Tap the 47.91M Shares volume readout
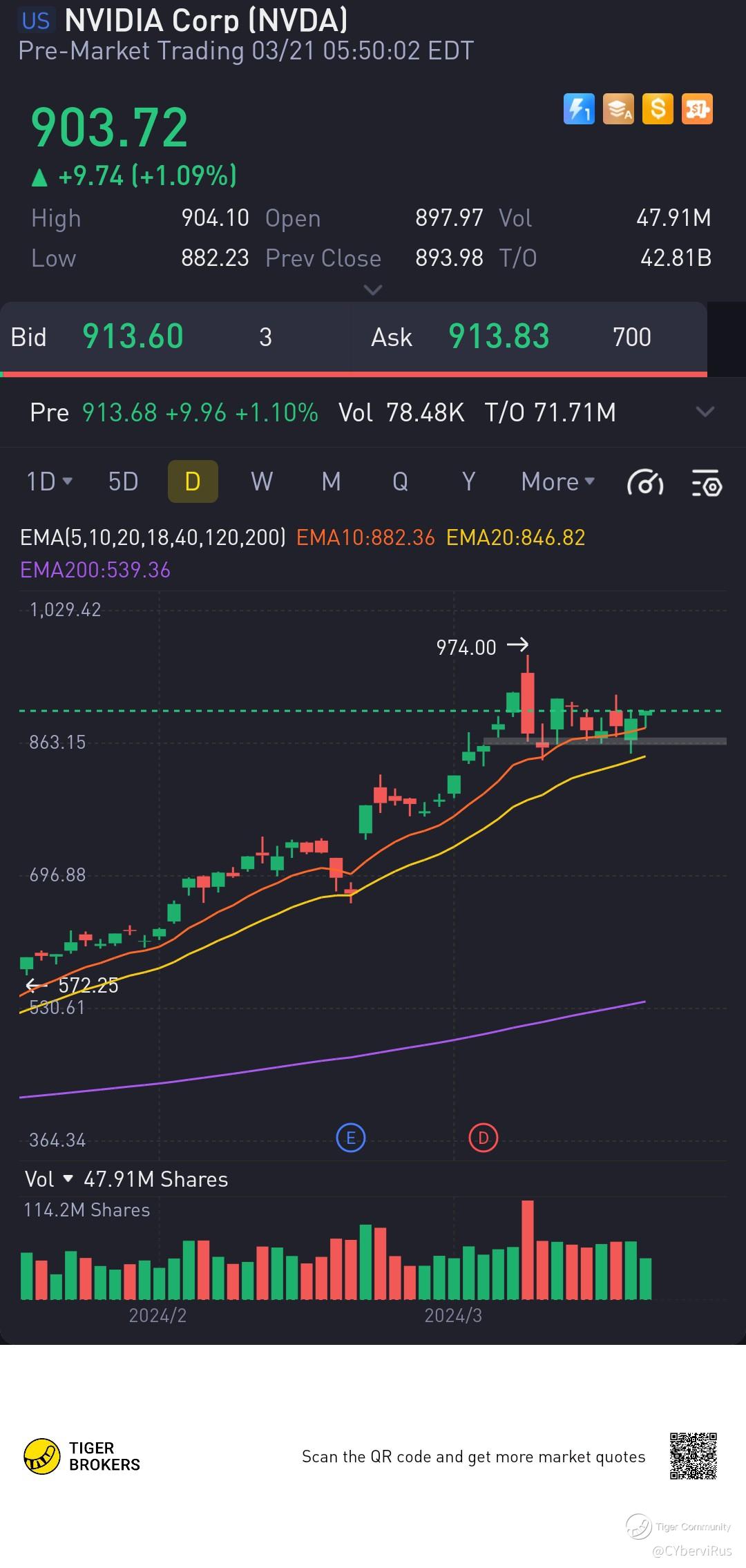Screen dimensions: 746x1568 click(156, 1179)
